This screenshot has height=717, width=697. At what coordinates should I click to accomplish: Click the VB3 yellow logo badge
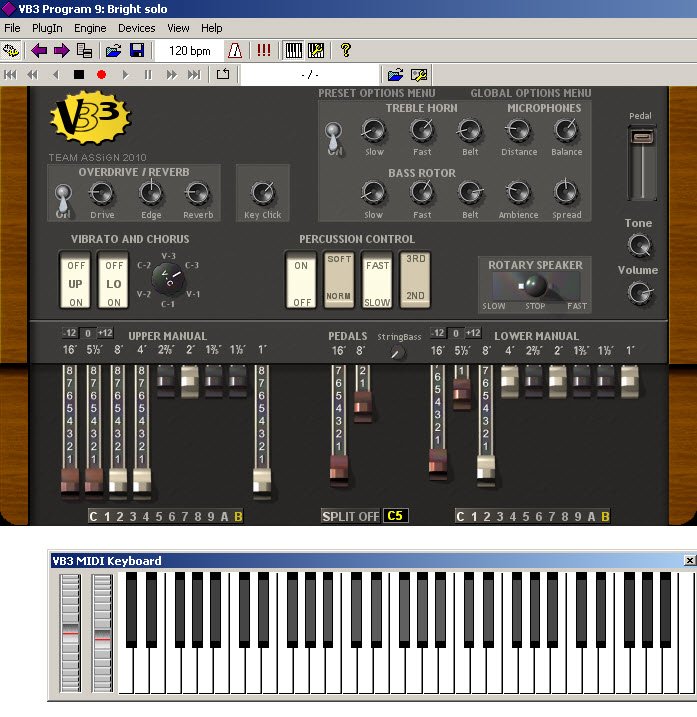tap(90, 118)
